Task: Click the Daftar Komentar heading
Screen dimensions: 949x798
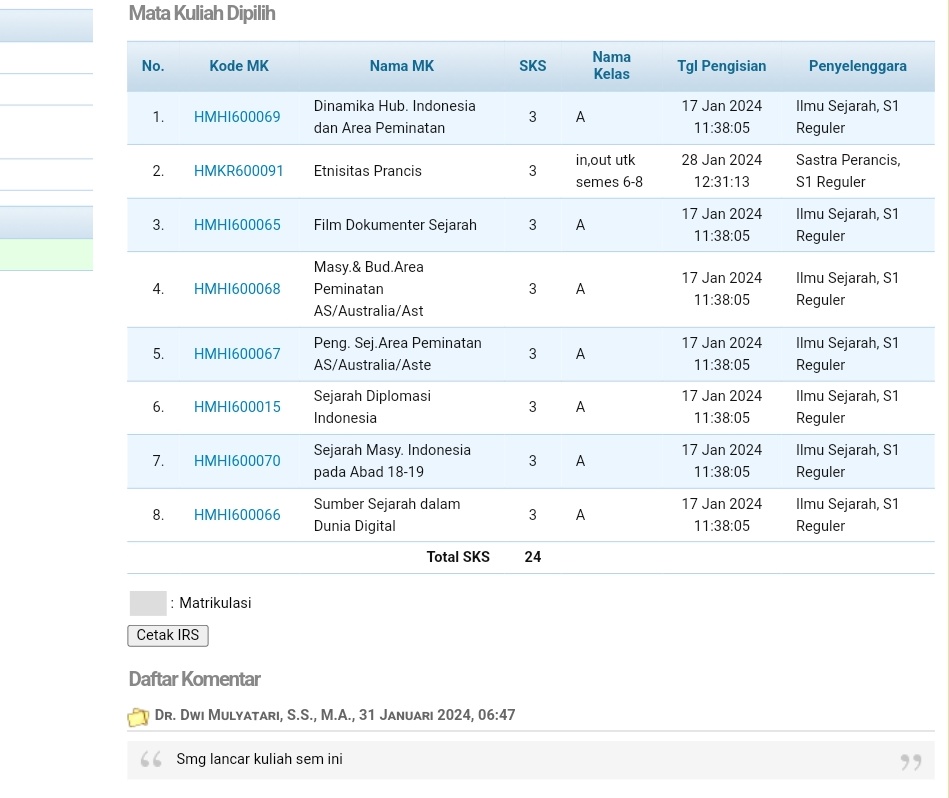Action: pos(194,679)
